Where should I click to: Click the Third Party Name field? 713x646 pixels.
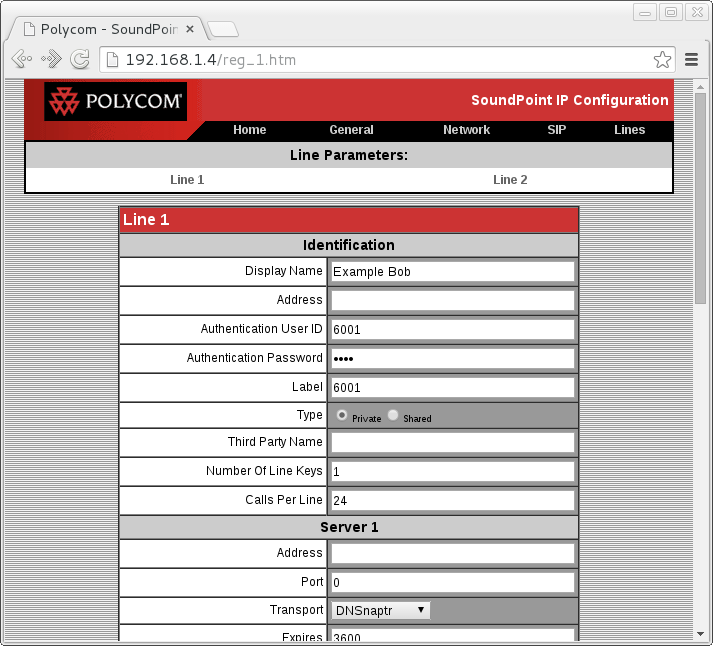click(453, 442)
